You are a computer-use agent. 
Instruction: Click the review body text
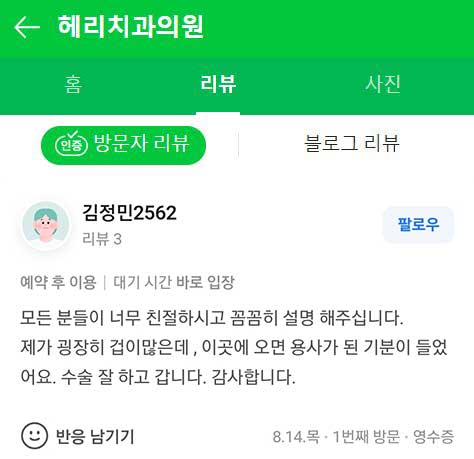[x=233, y=347]
